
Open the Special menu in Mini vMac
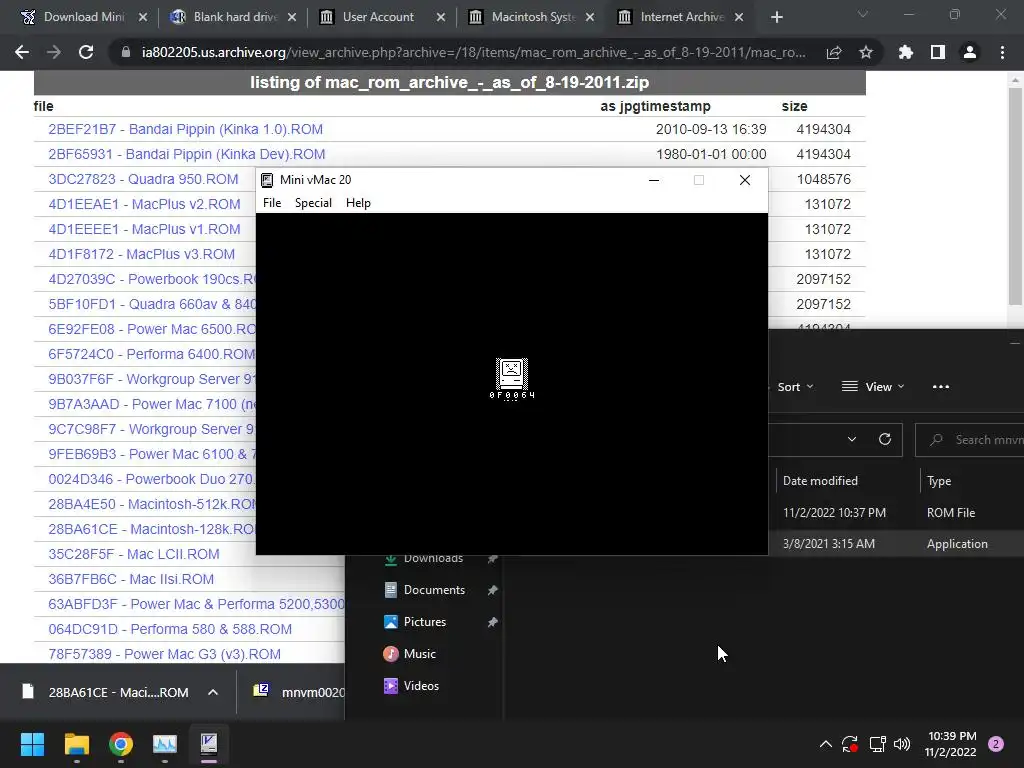tap(313, 202)
